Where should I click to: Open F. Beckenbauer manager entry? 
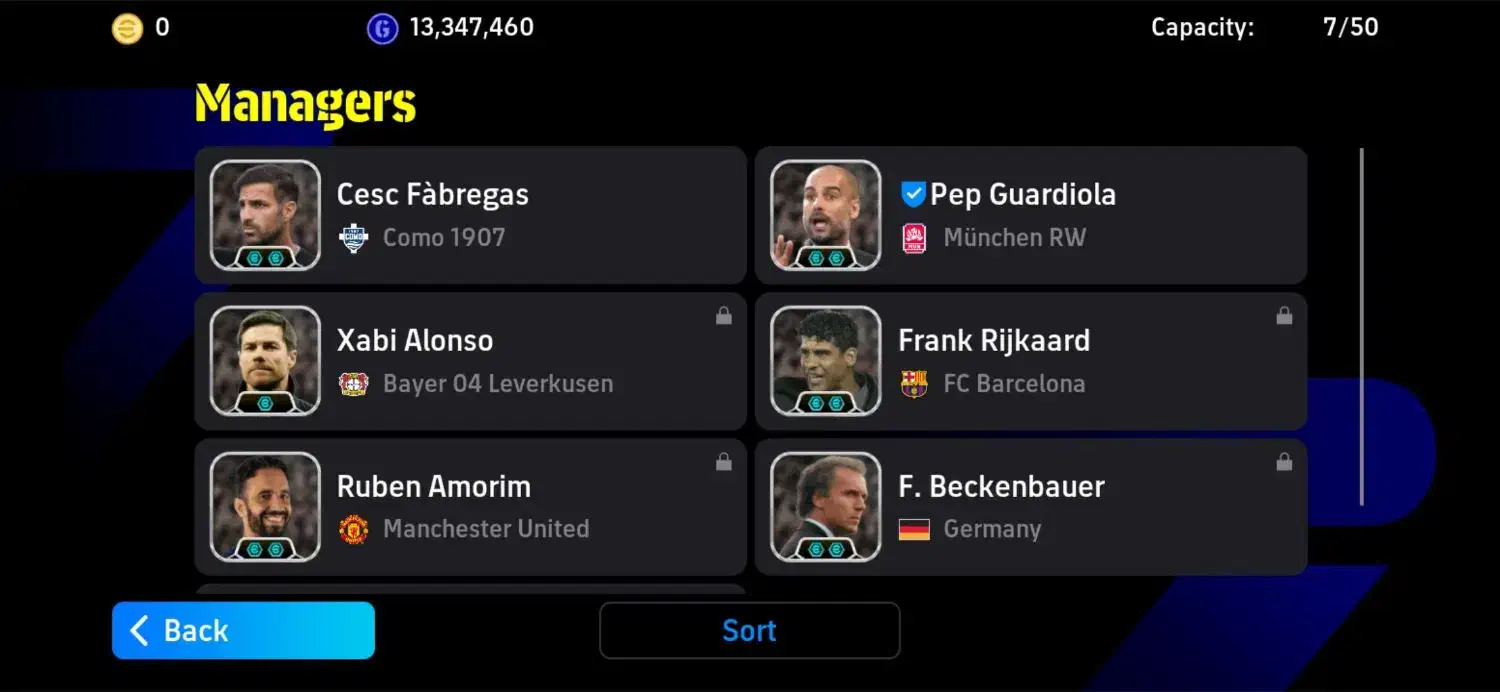[x=1031, y=507]
